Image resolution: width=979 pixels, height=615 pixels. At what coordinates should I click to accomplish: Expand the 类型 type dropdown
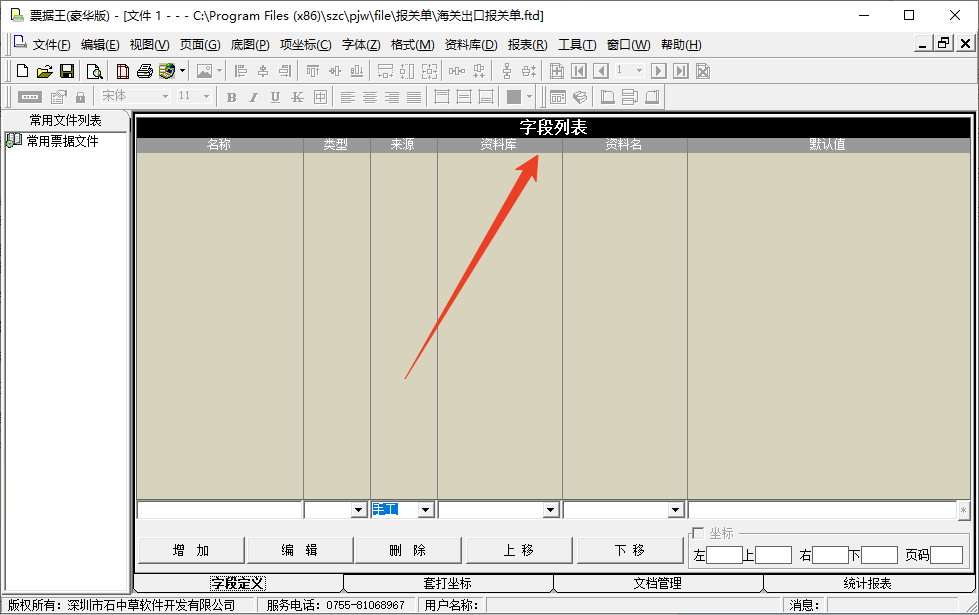pos(358,510)
